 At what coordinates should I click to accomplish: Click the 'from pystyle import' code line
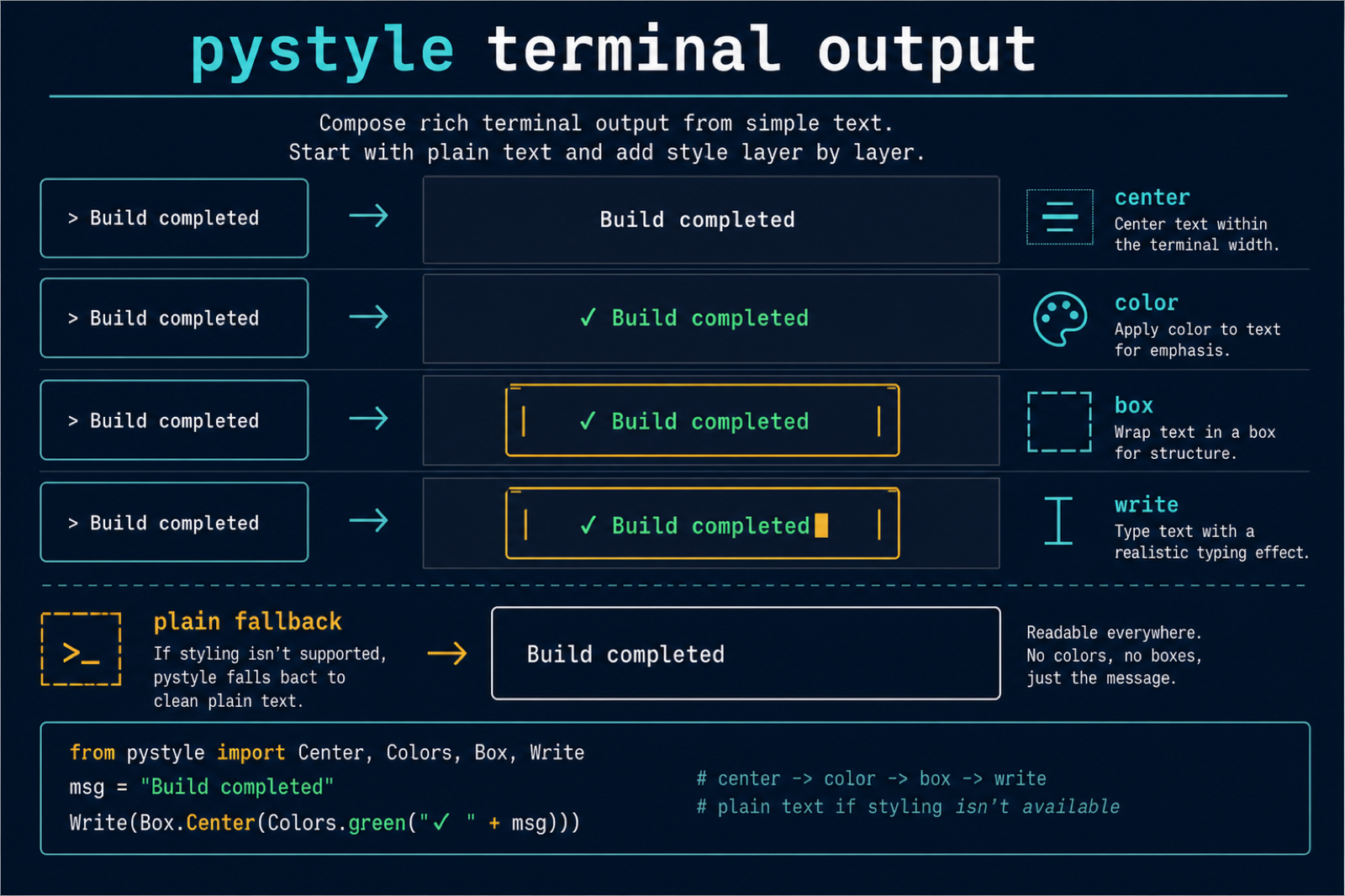tap(327, 753)
